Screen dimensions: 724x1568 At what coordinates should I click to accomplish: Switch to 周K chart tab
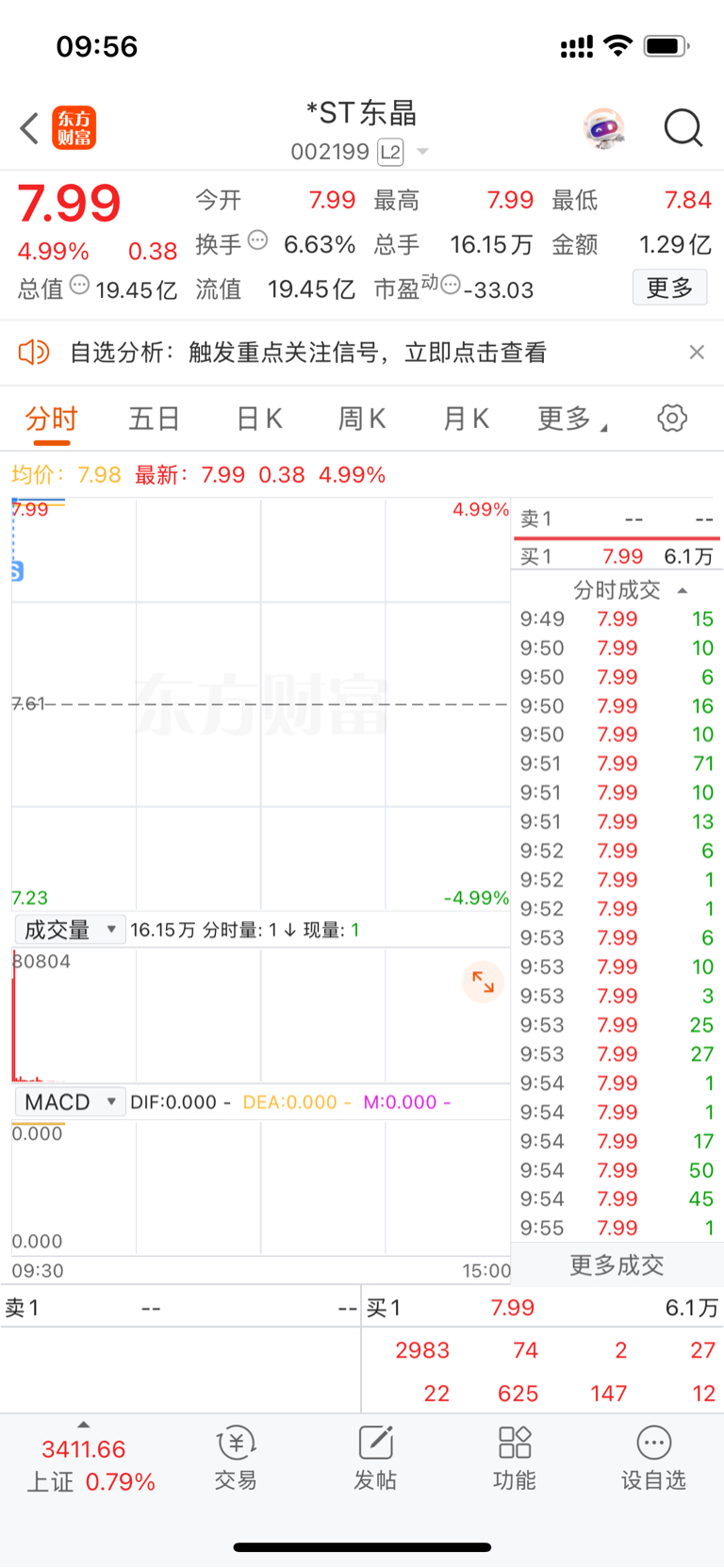pyautogui.click(x=362, y=419)
